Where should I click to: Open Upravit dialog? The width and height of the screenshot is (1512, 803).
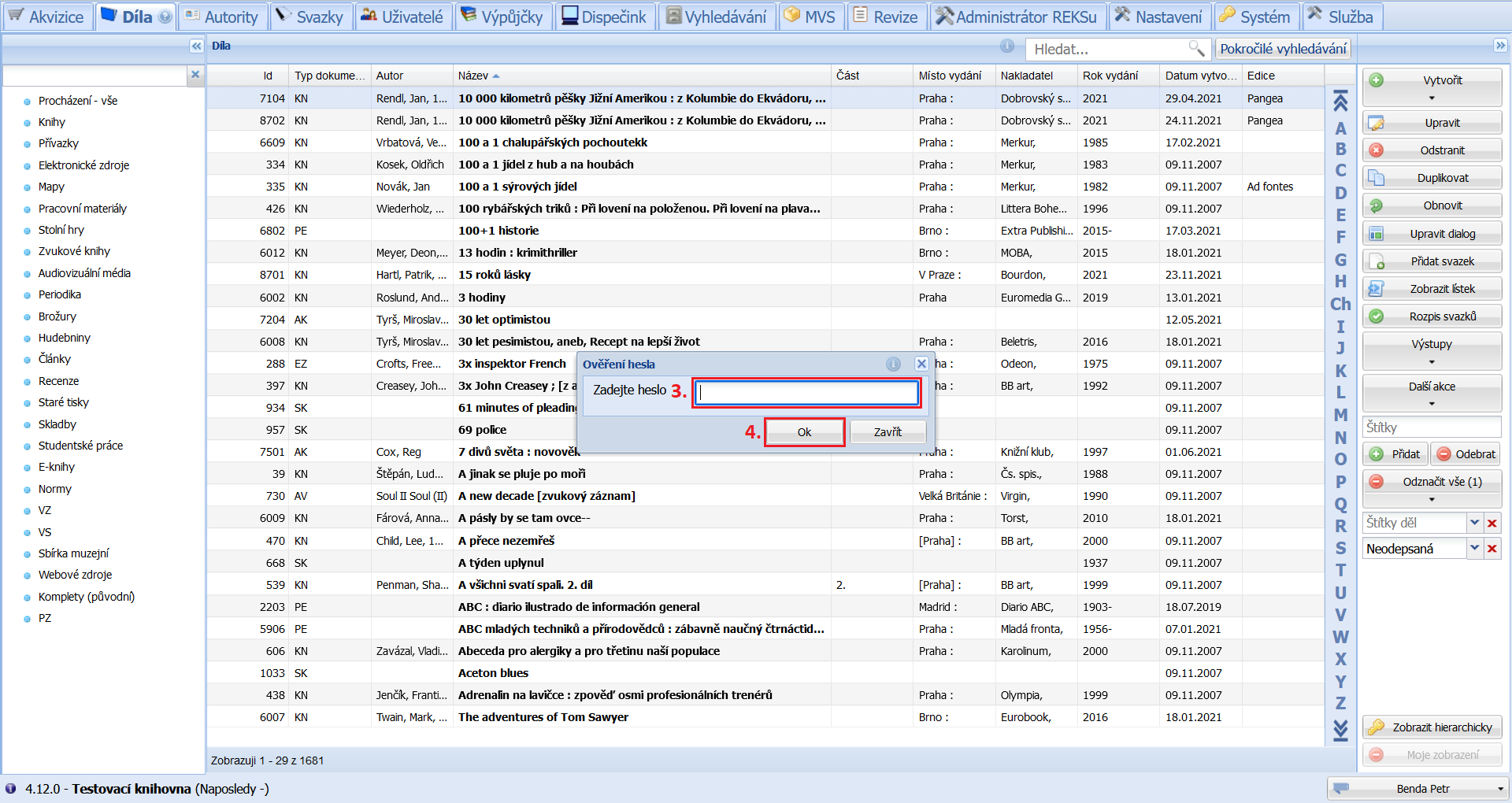[x=1432, y=234]
